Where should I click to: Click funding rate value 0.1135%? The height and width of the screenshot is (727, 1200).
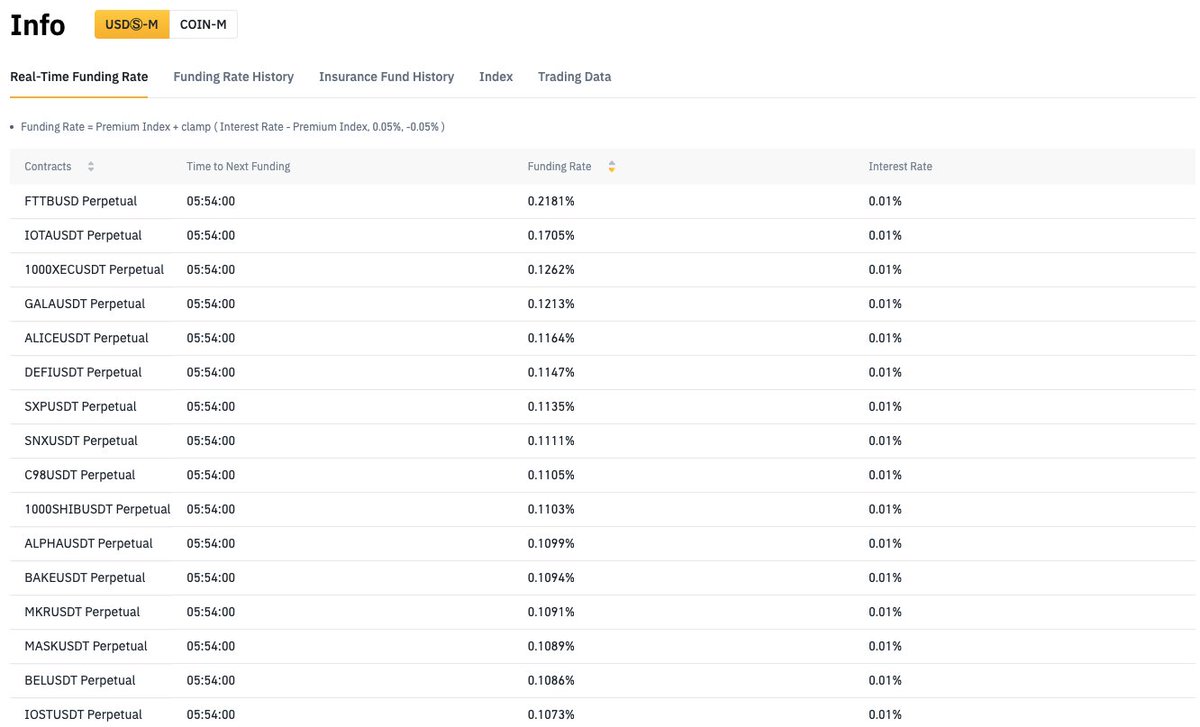coord(551,406)
